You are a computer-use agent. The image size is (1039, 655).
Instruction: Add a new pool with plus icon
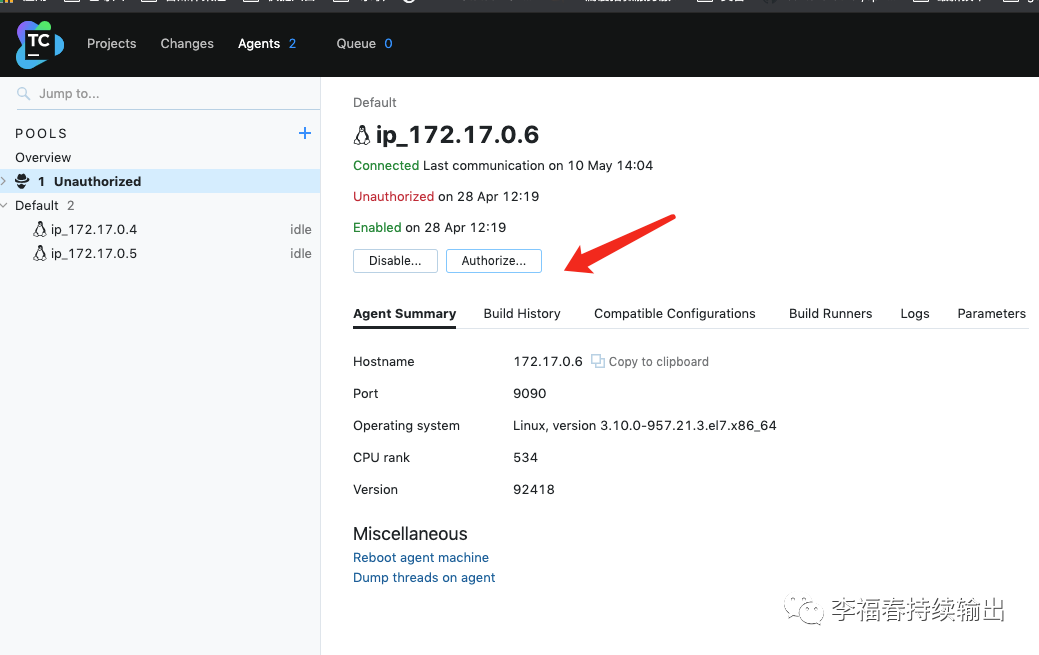coord(305,133)
